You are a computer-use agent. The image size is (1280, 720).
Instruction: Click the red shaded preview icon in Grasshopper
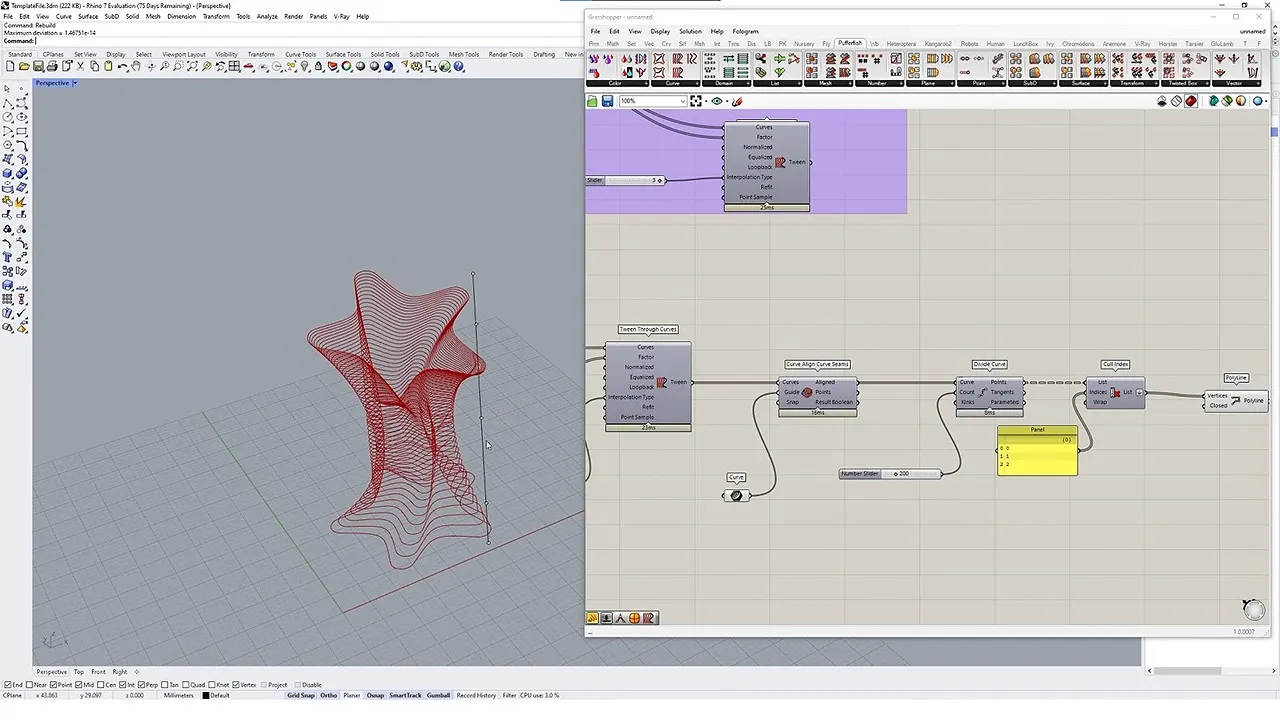point(1191,101)
